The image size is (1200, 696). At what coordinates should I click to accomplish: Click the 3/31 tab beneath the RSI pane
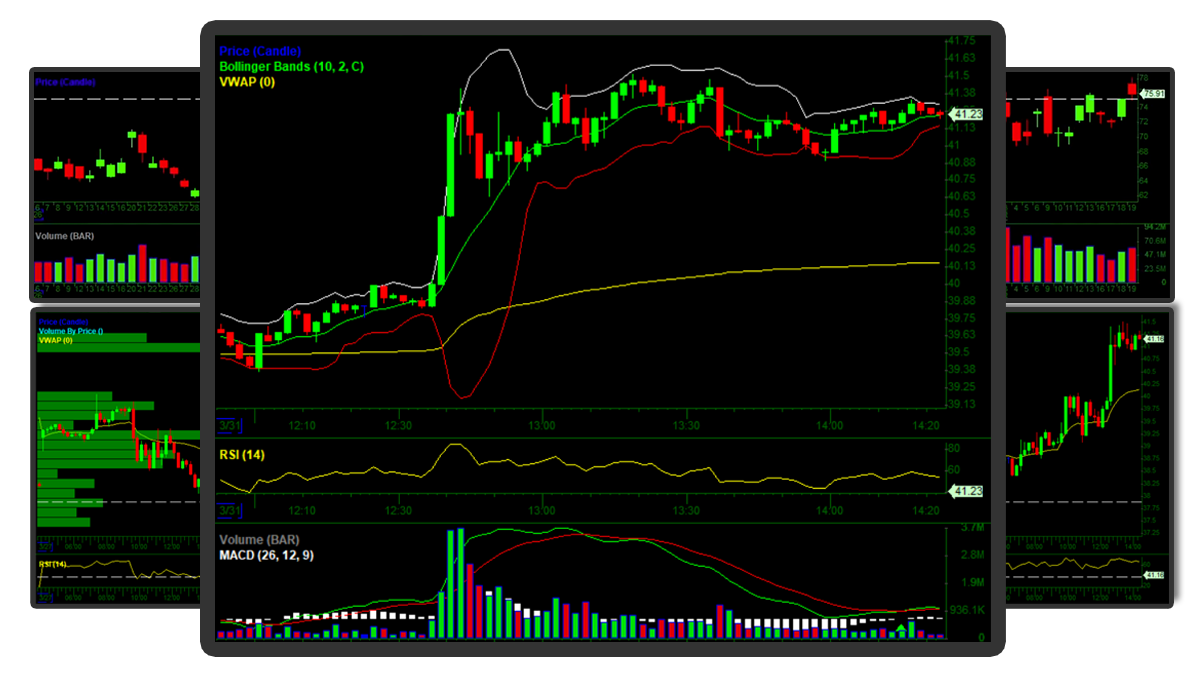tap(231, 511)
